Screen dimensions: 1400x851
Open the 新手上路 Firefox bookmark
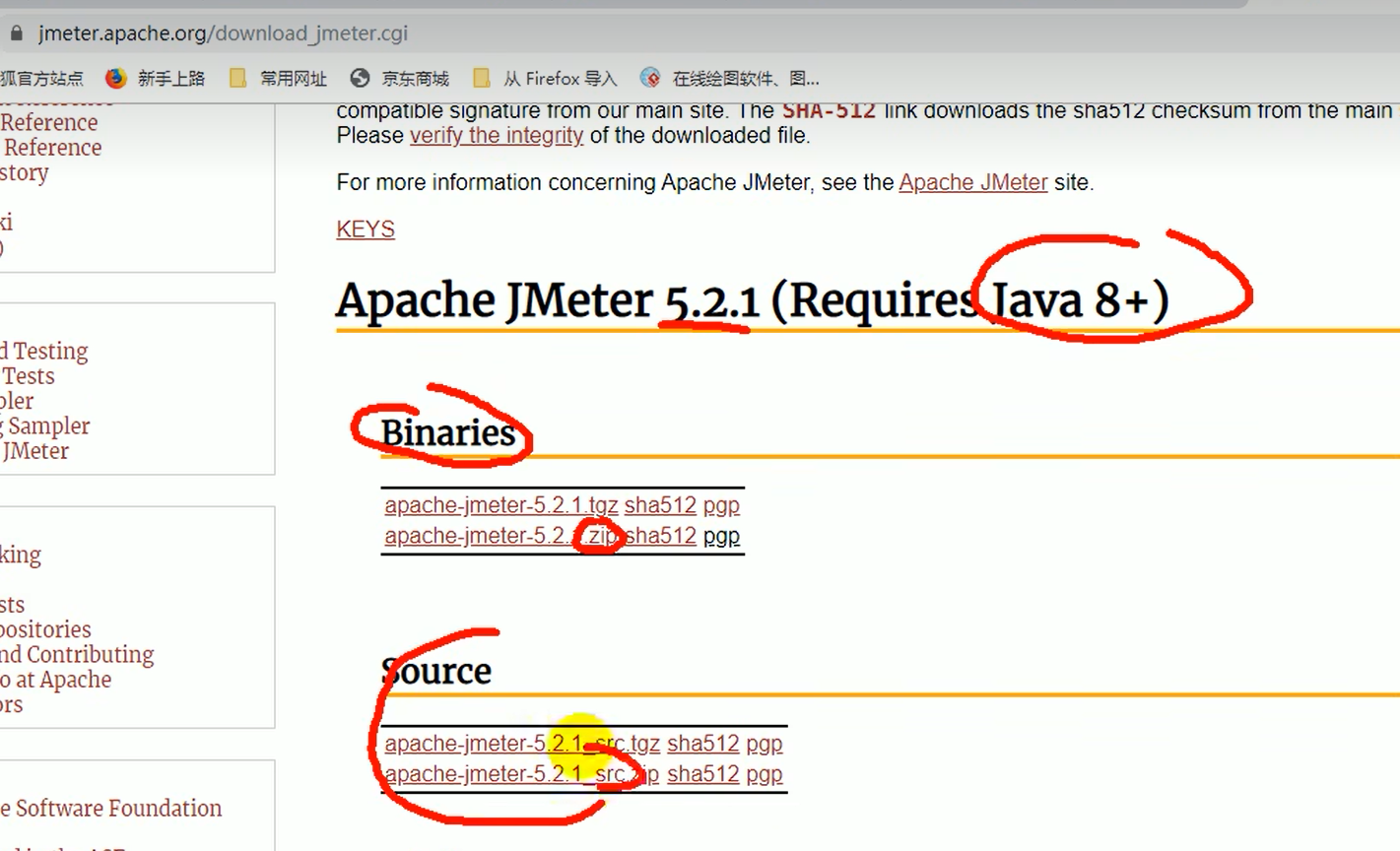(x=156, y=79)
